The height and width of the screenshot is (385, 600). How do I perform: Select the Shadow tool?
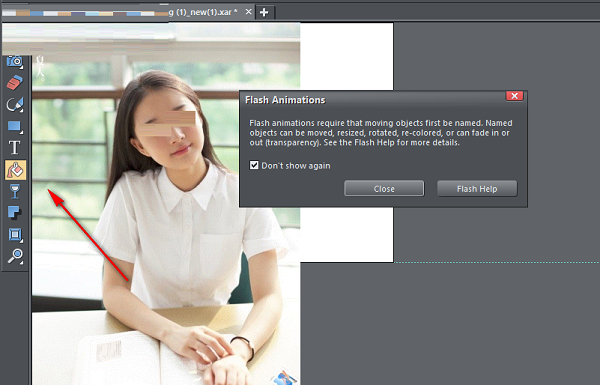[x=15, y=212]
